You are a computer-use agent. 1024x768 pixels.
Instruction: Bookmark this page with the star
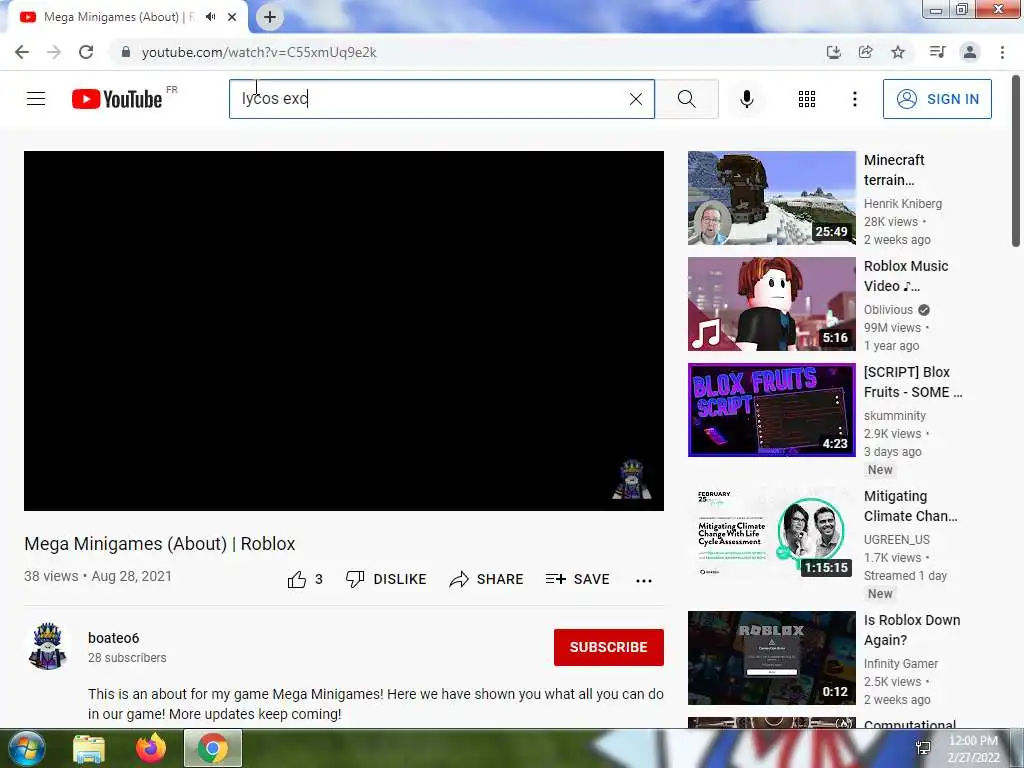point(898,52)
